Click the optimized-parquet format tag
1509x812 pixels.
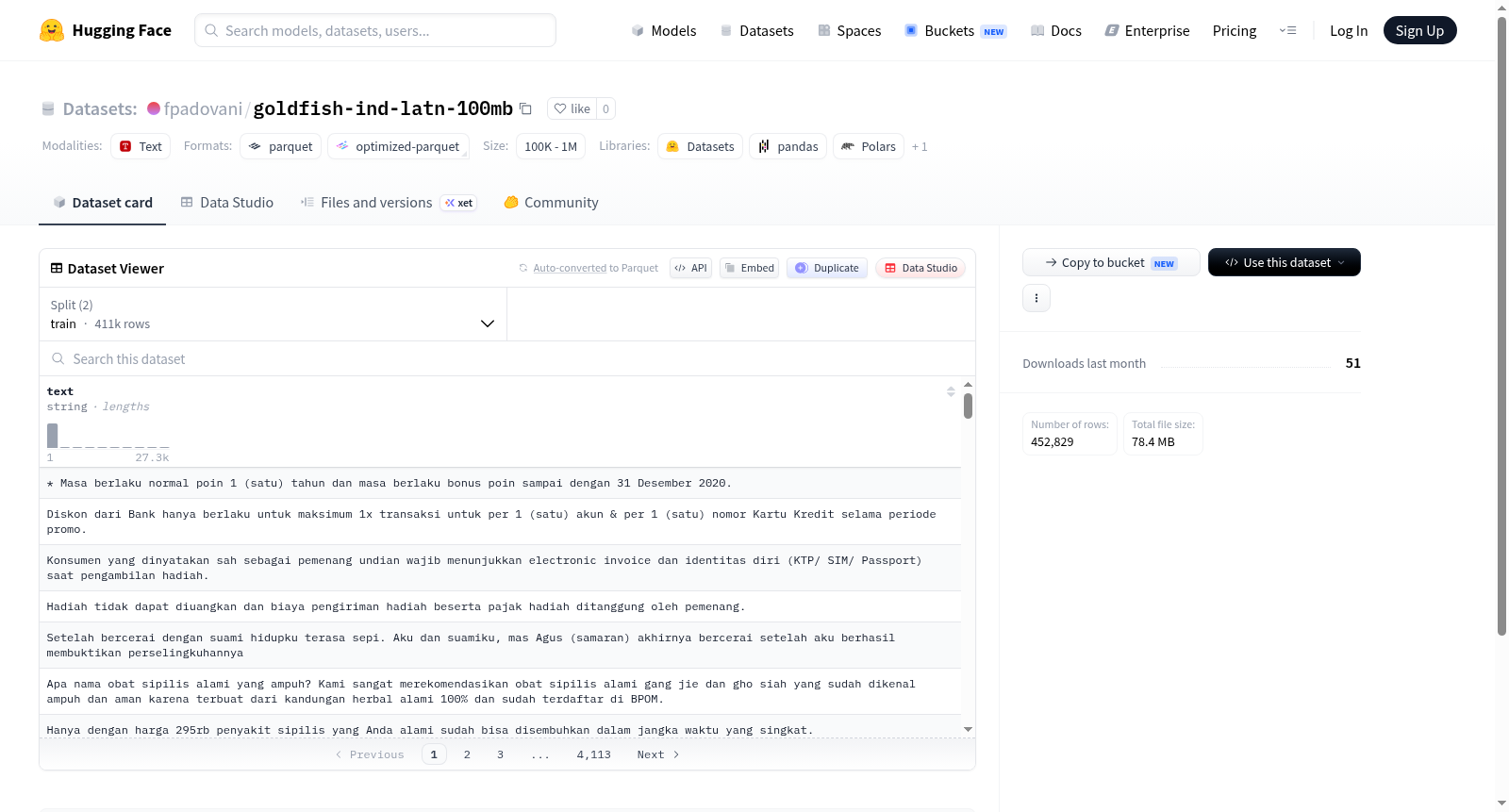point(398,146)
